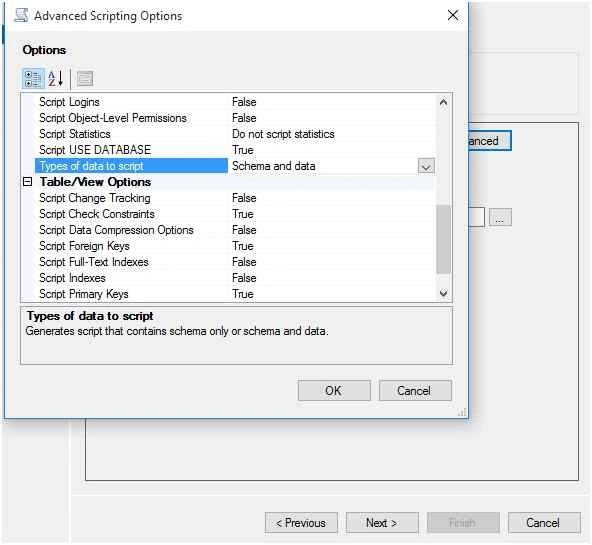Click False value for Script Data Compression Options
This screenshot has width=592, height=545.
pos(244,230)
